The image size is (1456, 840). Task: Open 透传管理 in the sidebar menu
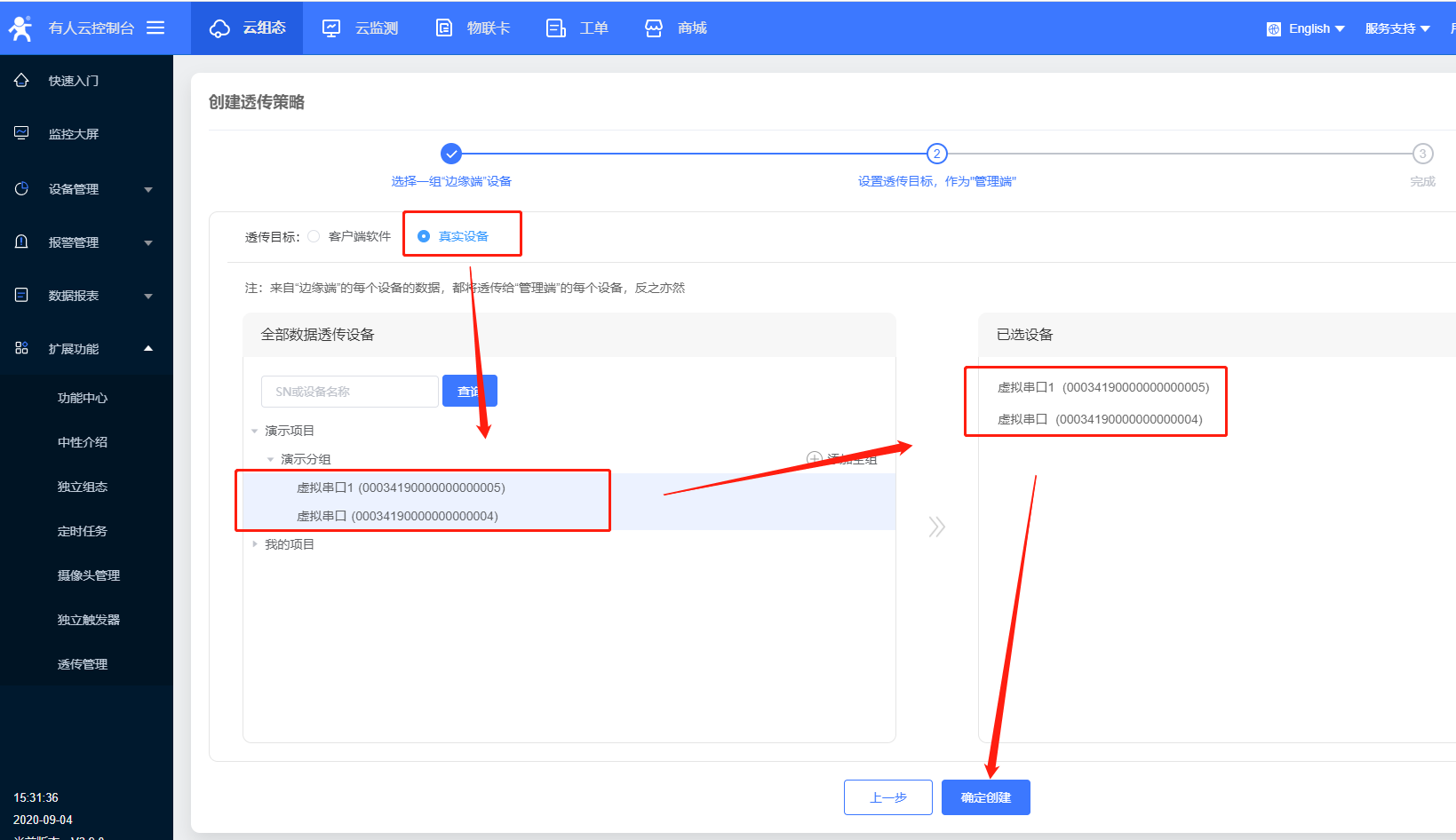[x=83, y=664]
